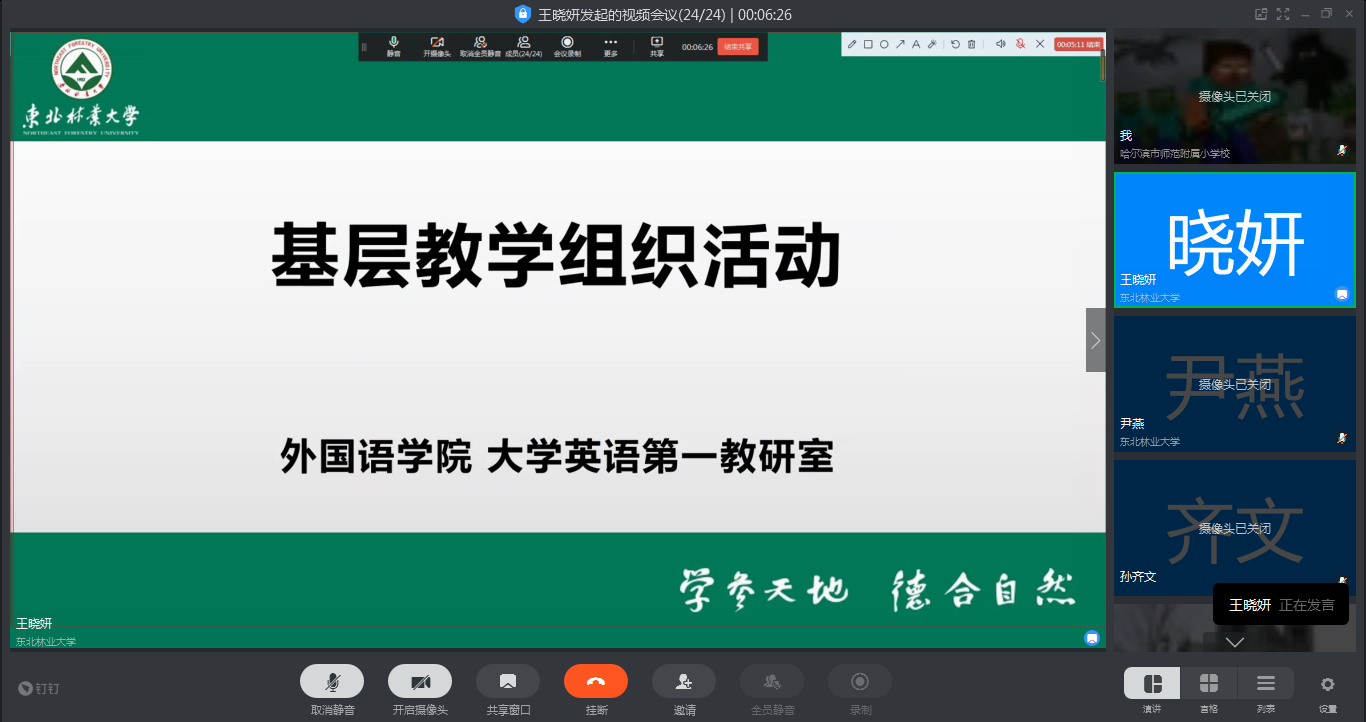This screenshot has height=722, width=1366.
Task: Select the Rectangle annotation tool
Action: (868, 44)
